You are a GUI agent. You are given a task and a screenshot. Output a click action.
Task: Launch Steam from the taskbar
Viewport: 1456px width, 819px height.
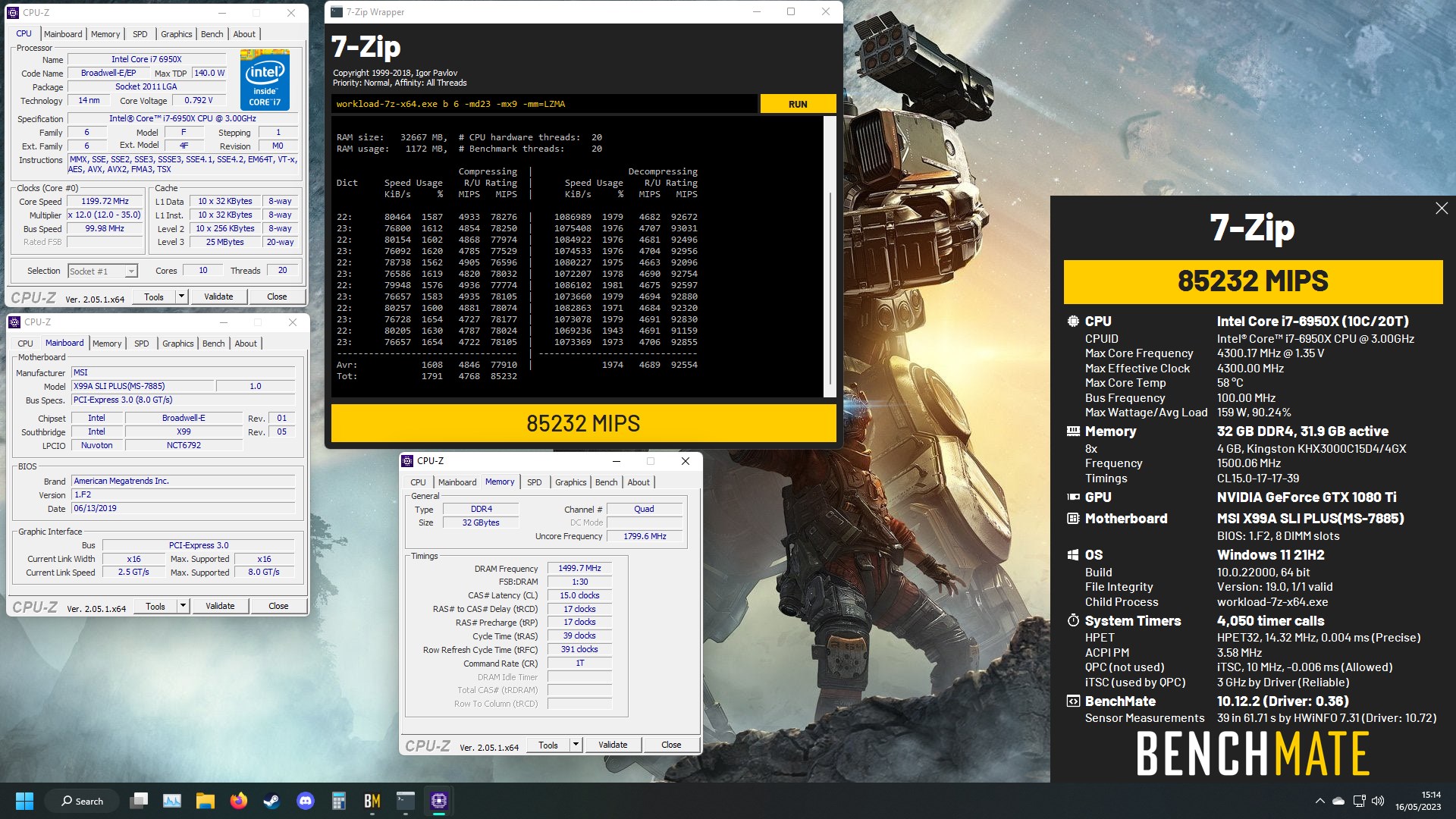pyautogui.click(x=271, y=801)
